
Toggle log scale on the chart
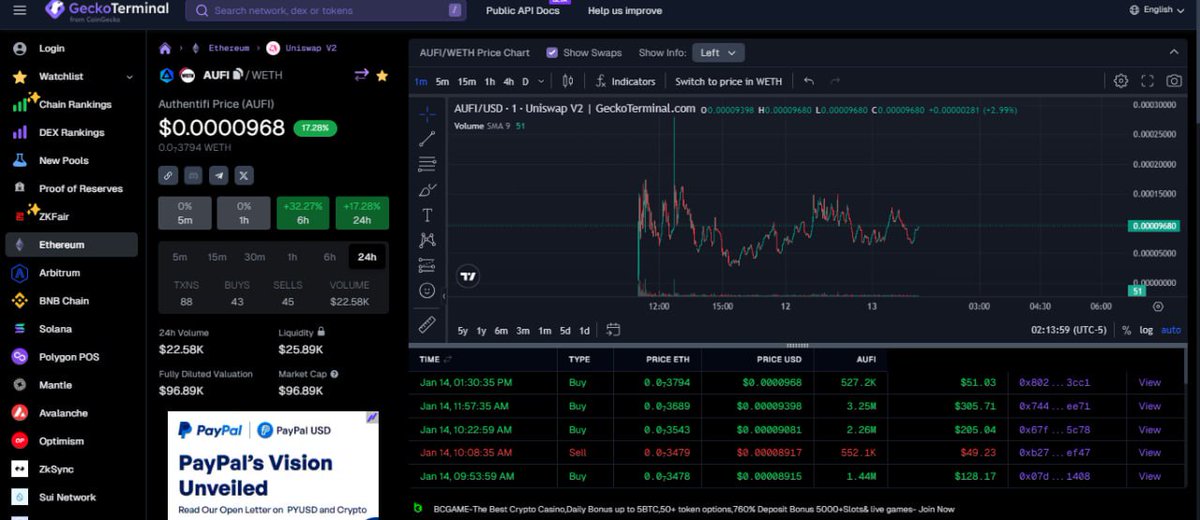tap(1145, 330)
